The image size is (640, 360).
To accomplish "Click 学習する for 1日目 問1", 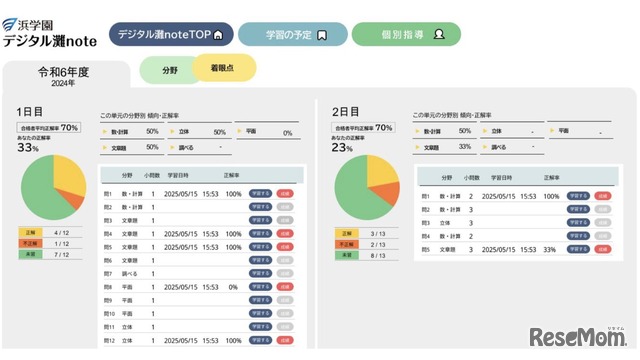I will 260,193.
